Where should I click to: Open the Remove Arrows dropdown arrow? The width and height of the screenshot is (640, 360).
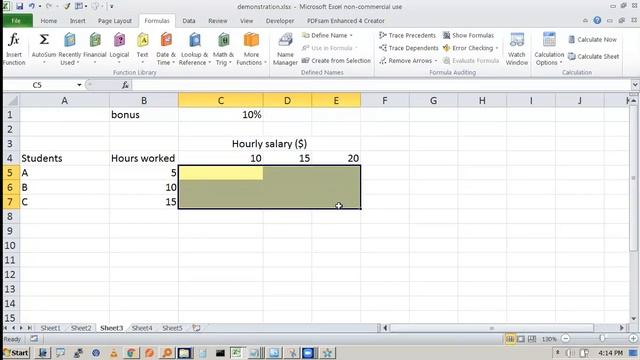436,61
